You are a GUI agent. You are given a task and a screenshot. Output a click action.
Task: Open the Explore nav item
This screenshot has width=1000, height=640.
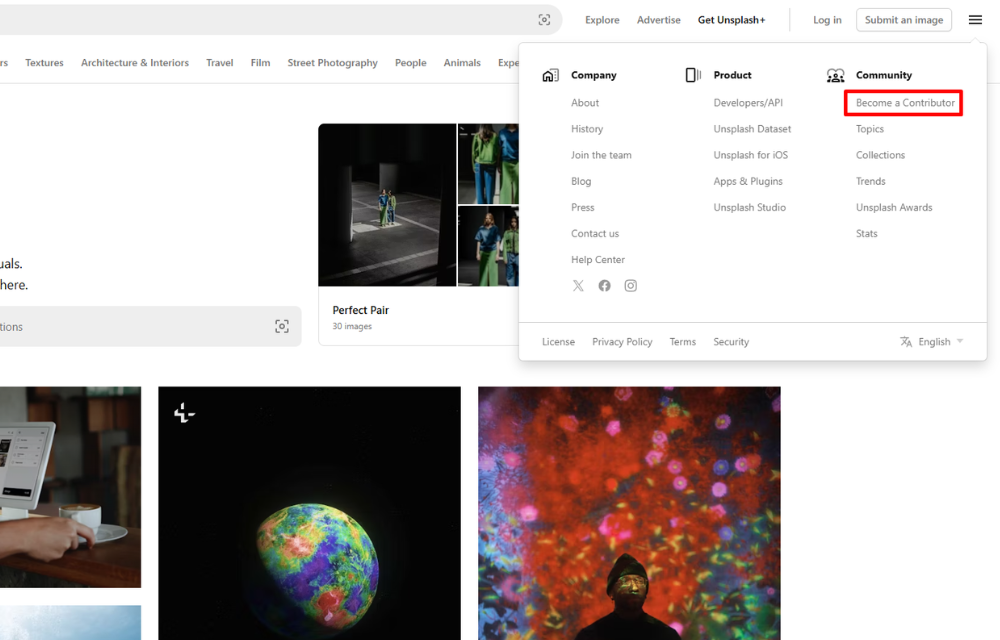point(602,20)
